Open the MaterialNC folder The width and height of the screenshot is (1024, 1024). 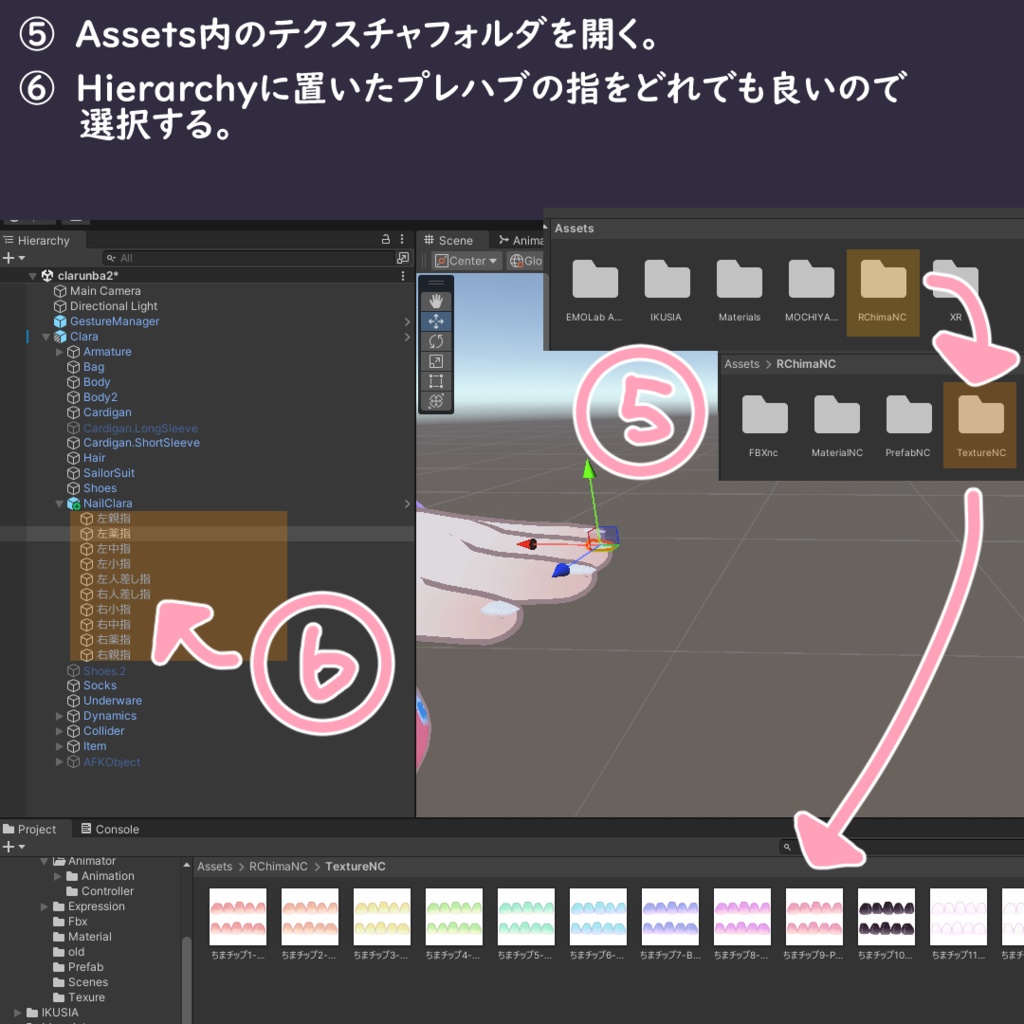tap(837, 426)
